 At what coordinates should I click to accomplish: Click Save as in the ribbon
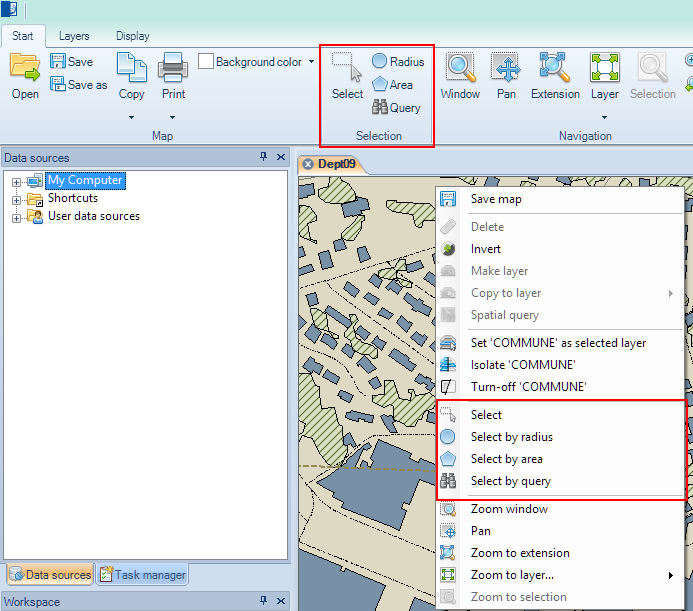(x=79, y=85)
